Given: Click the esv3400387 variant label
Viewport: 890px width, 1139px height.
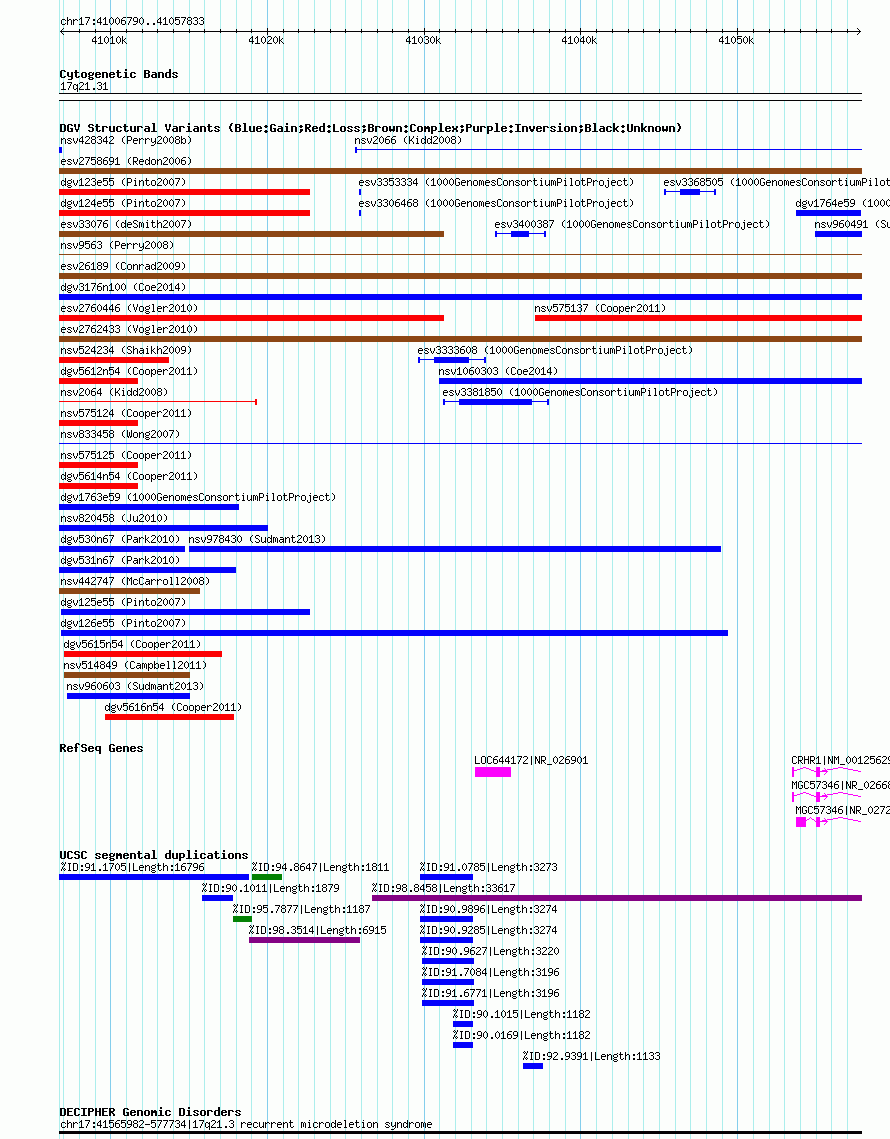Looking at the screenshot, I should pos(632,224).
